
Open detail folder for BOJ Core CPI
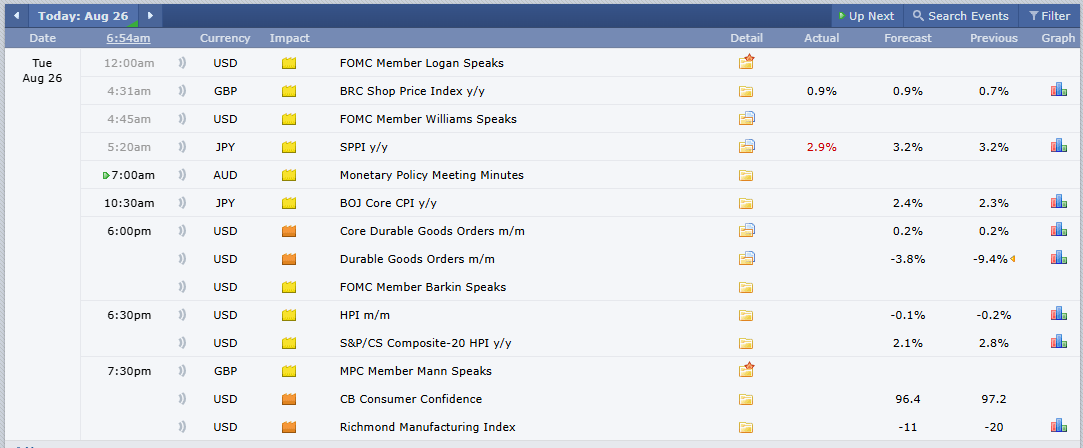(x=746, y=203)
